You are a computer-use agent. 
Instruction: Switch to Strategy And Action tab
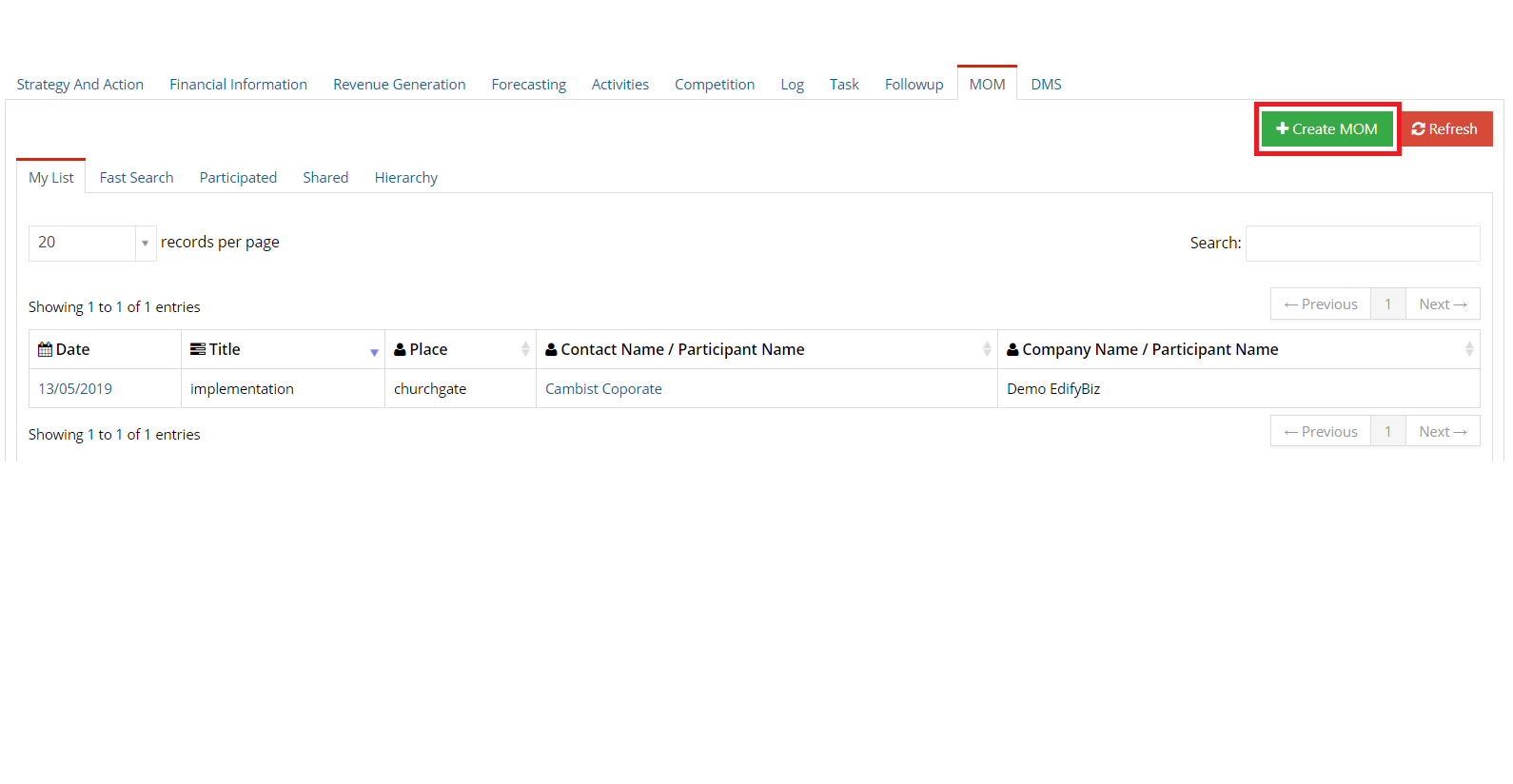(80, 85)
